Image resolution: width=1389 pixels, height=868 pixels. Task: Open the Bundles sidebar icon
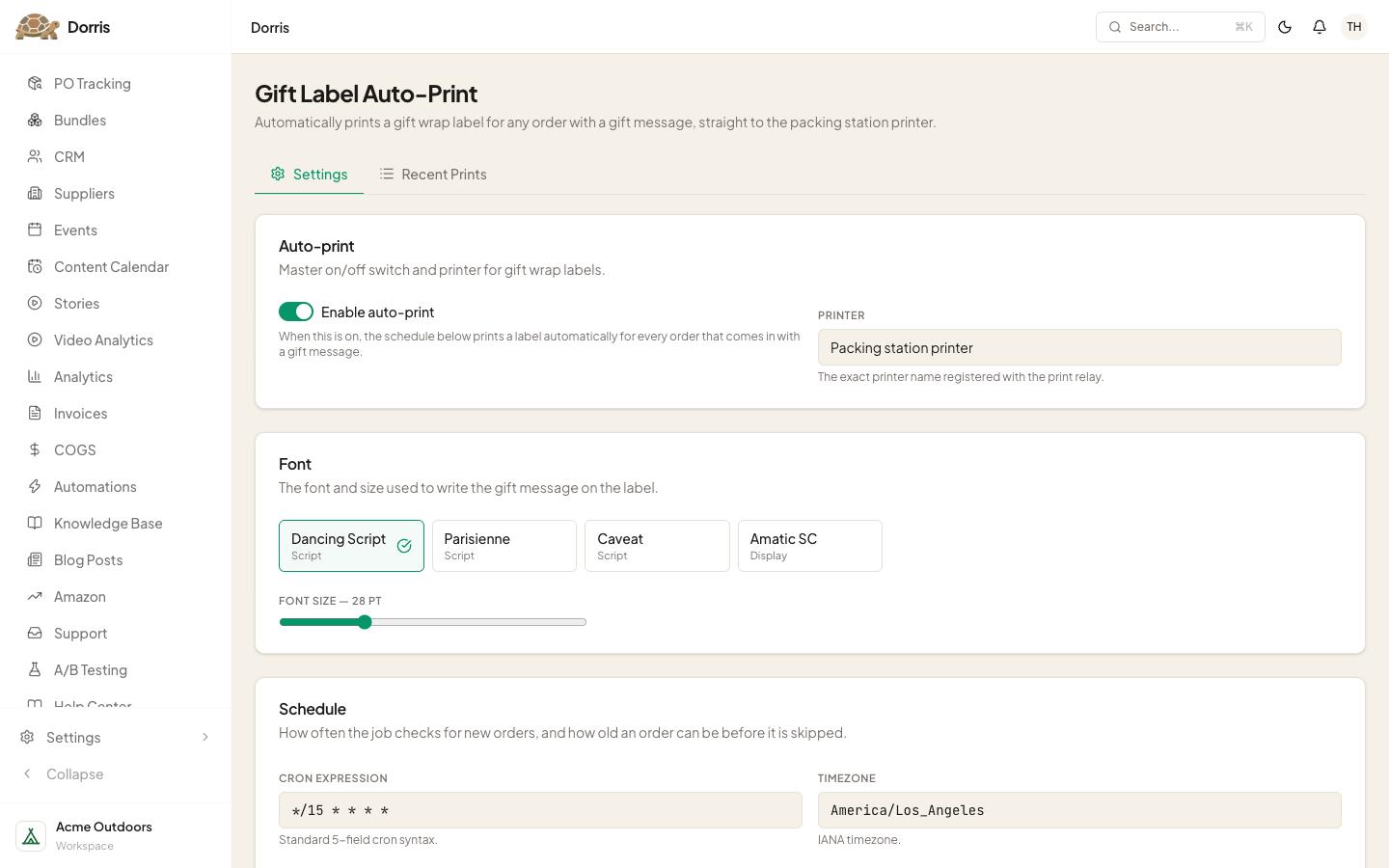click(x=35, y=121)
